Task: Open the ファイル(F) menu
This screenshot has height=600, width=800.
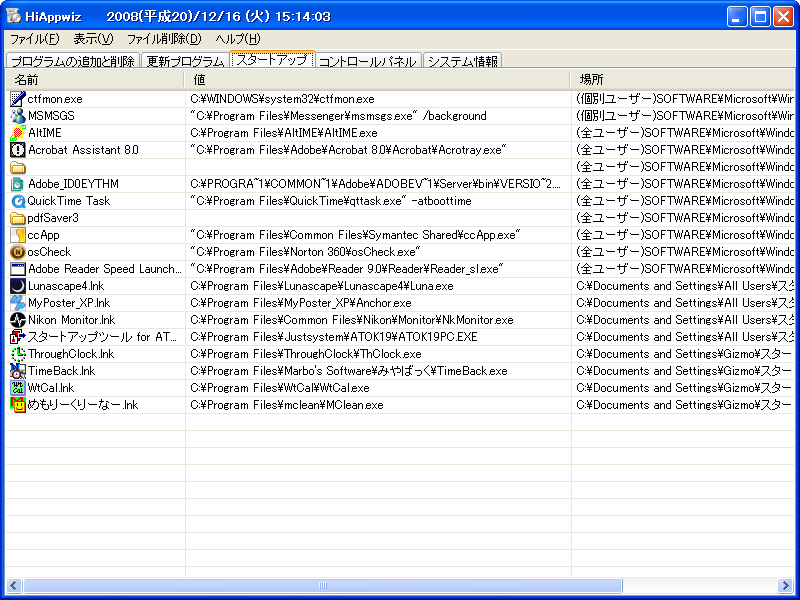Action: (34, 39)
